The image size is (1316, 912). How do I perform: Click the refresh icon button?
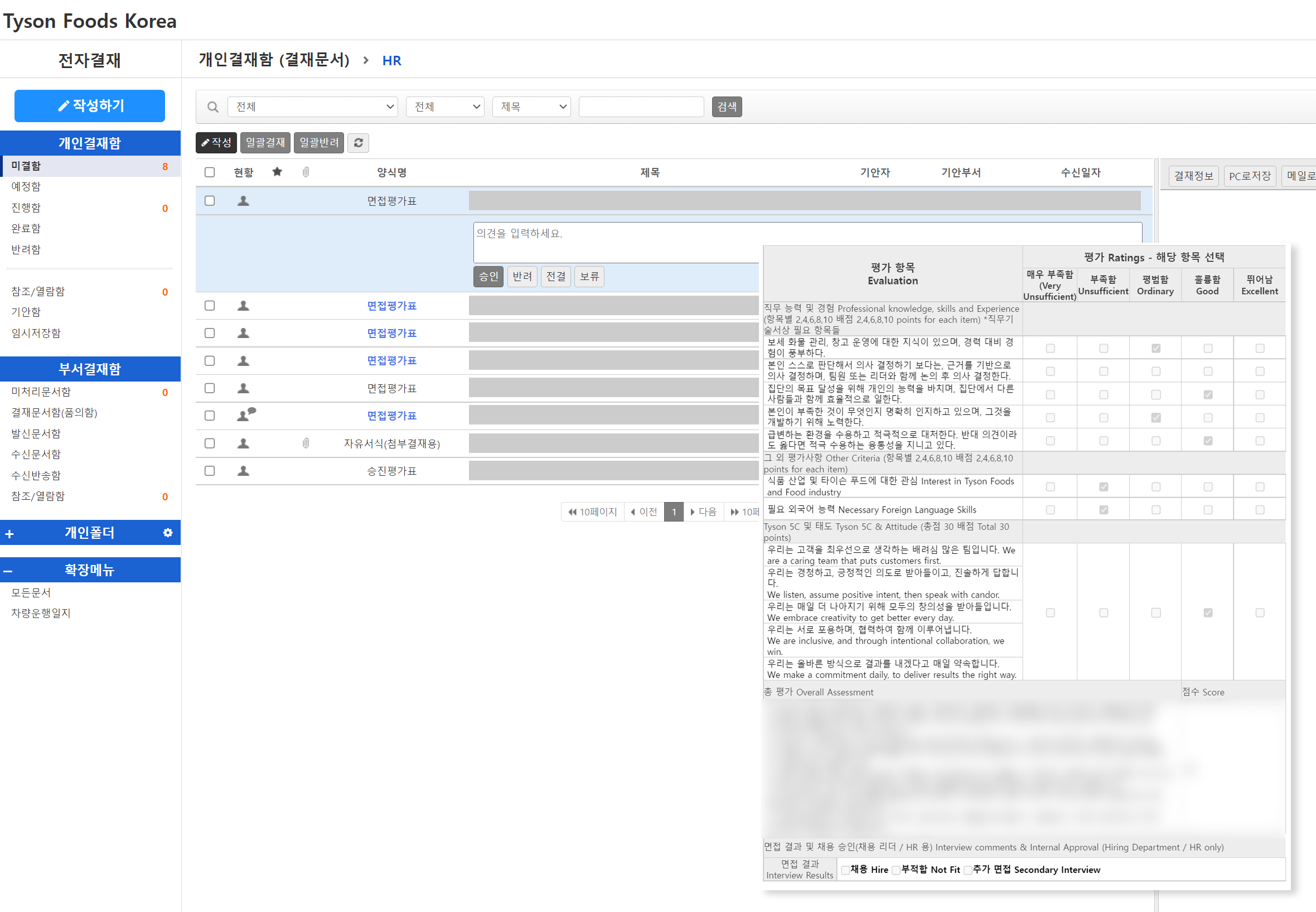click(358, 143)
